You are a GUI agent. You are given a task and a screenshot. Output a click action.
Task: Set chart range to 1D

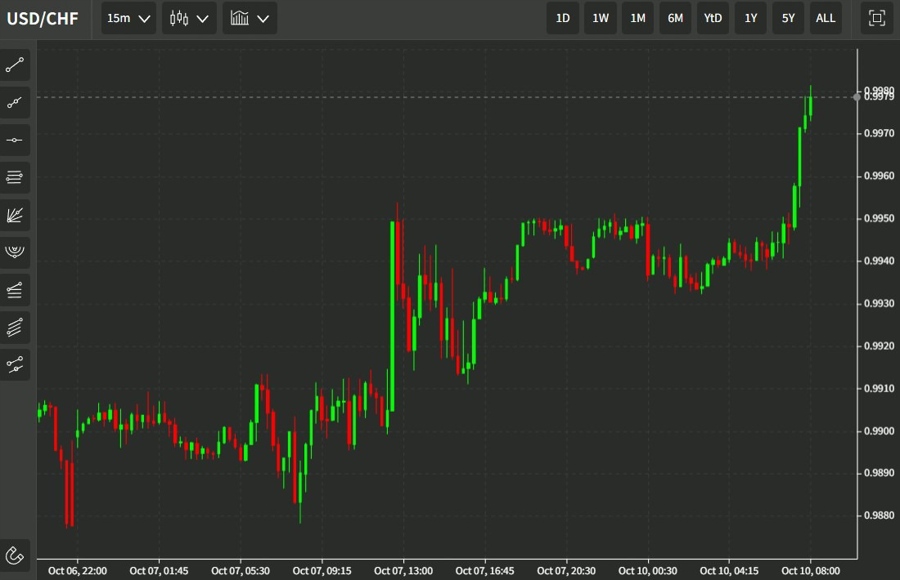pos(562,18)
